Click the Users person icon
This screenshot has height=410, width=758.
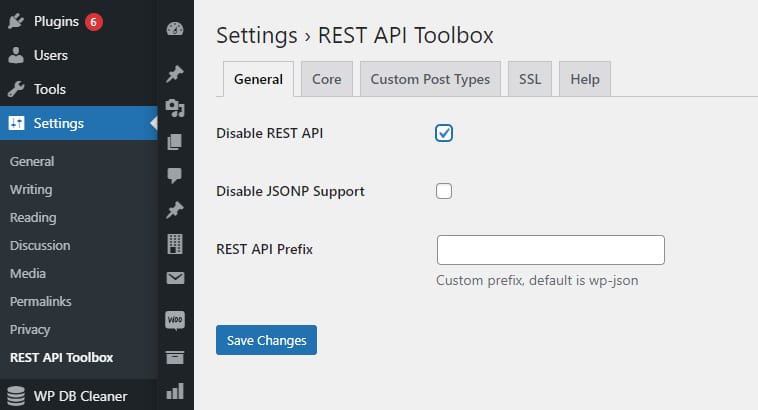(16, 55)
